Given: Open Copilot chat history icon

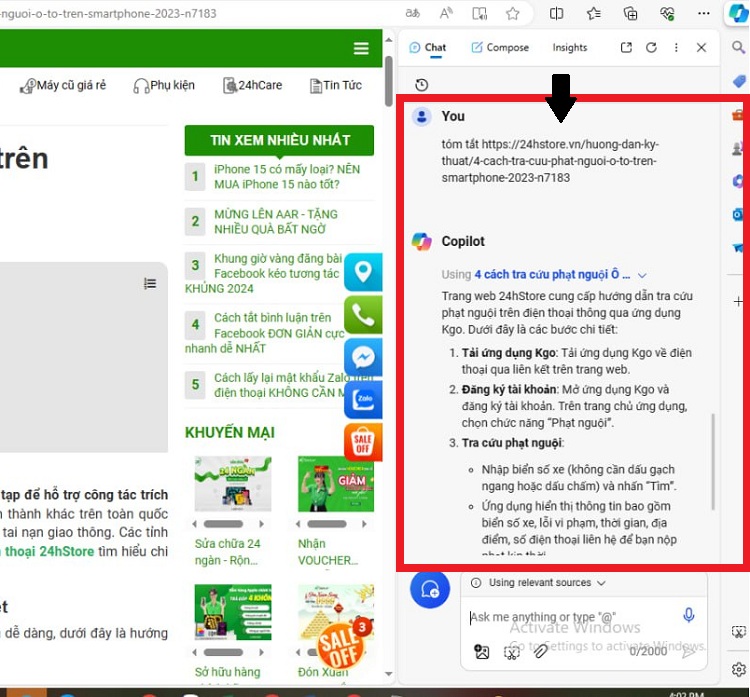Looking at the screenshot, I should tap(421, 85).
